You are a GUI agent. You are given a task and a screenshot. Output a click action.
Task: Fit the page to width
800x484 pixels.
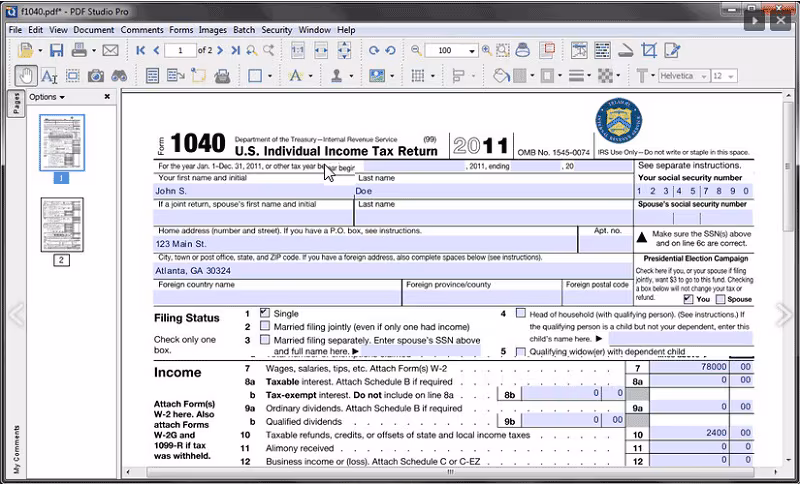(x=321, y=50)
